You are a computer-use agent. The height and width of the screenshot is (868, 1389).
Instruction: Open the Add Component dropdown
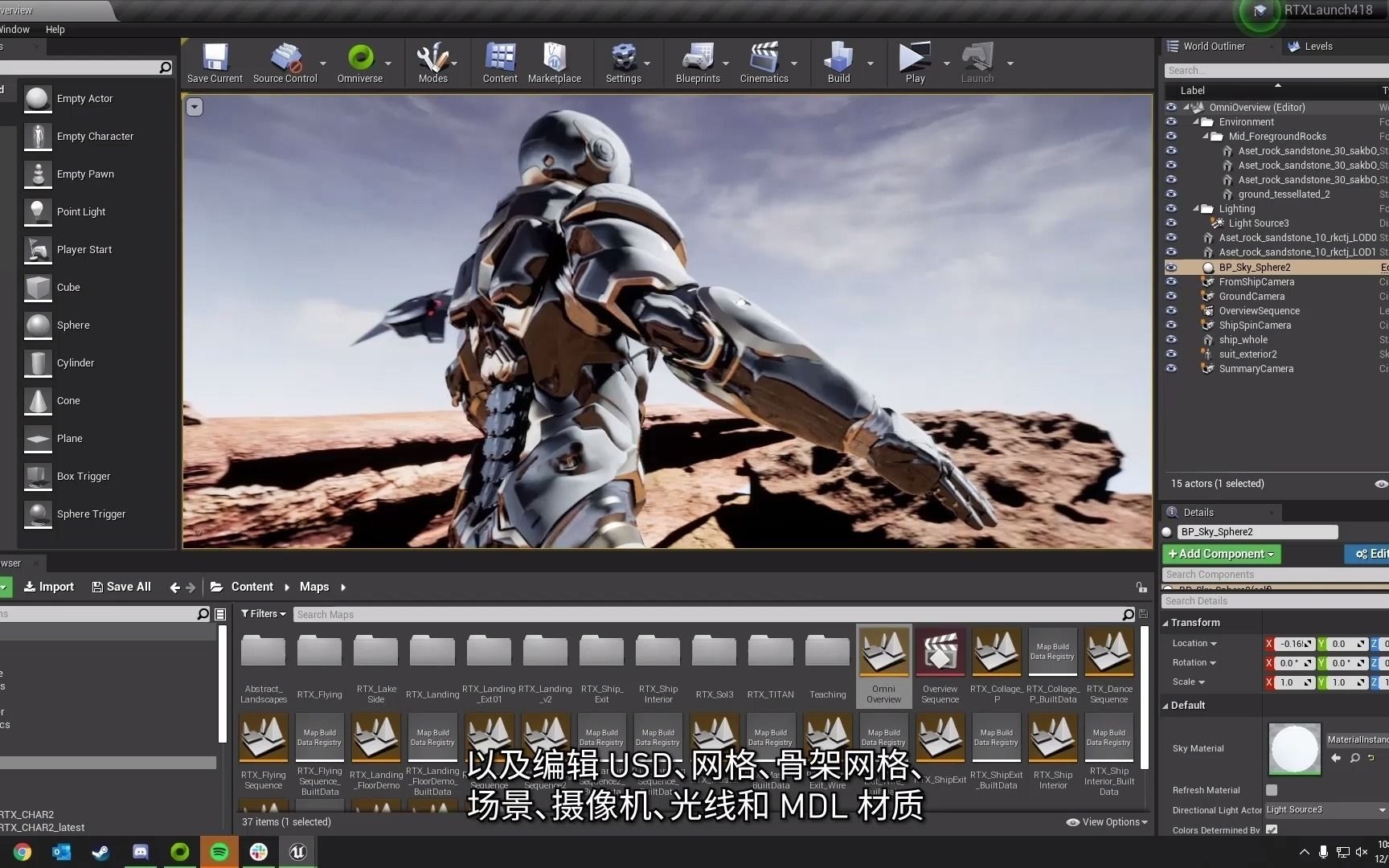[x=1221, y=554]
